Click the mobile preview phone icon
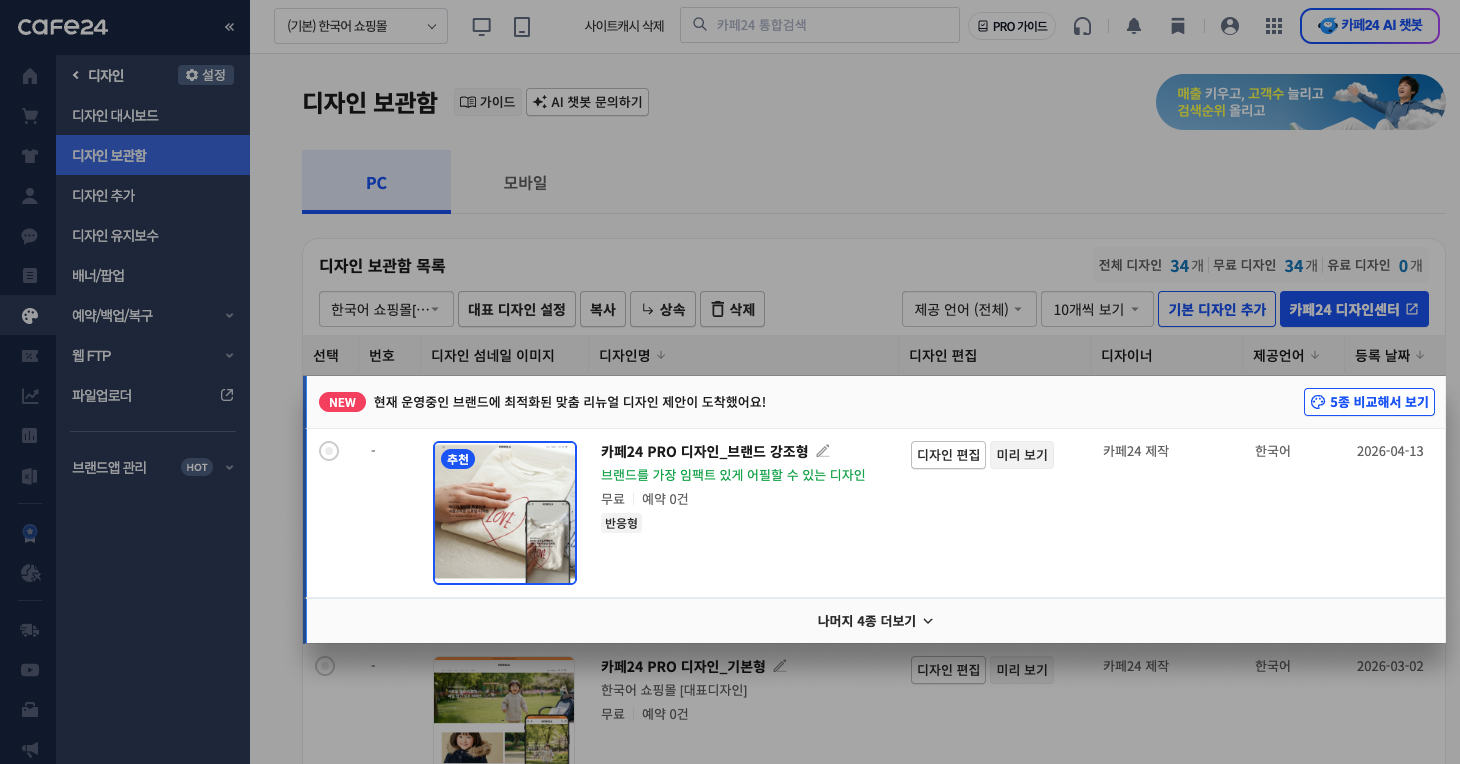The height and width of the screenshot is (764, 1460). coord(522,26)
